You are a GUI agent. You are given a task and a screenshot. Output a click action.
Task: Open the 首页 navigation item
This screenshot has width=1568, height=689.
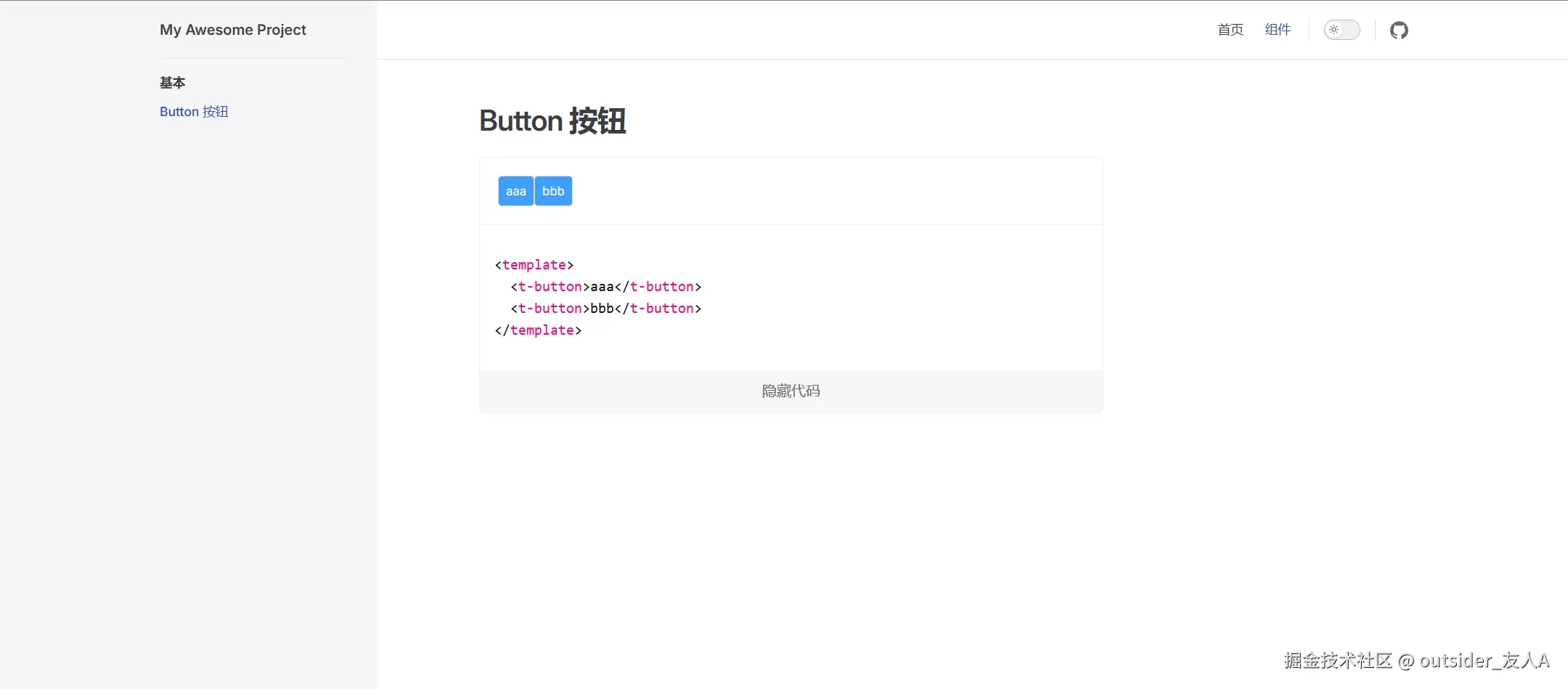point(1230,30)
